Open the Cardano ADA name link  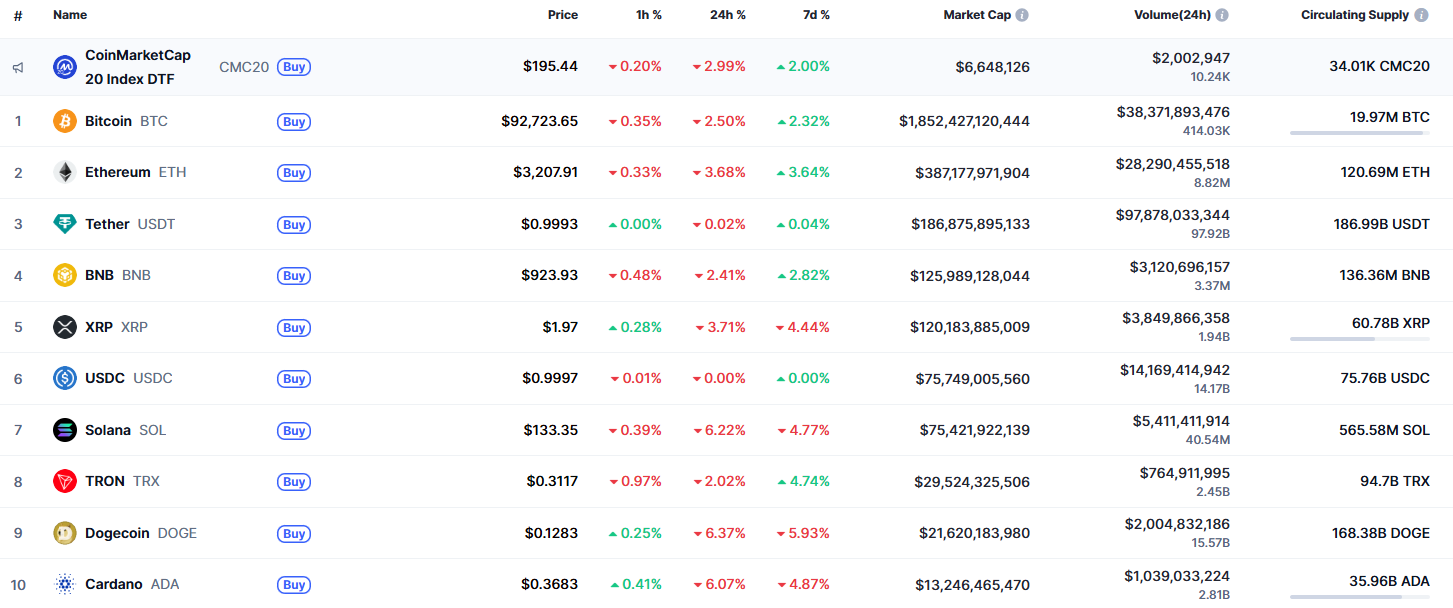click(114, 584)
